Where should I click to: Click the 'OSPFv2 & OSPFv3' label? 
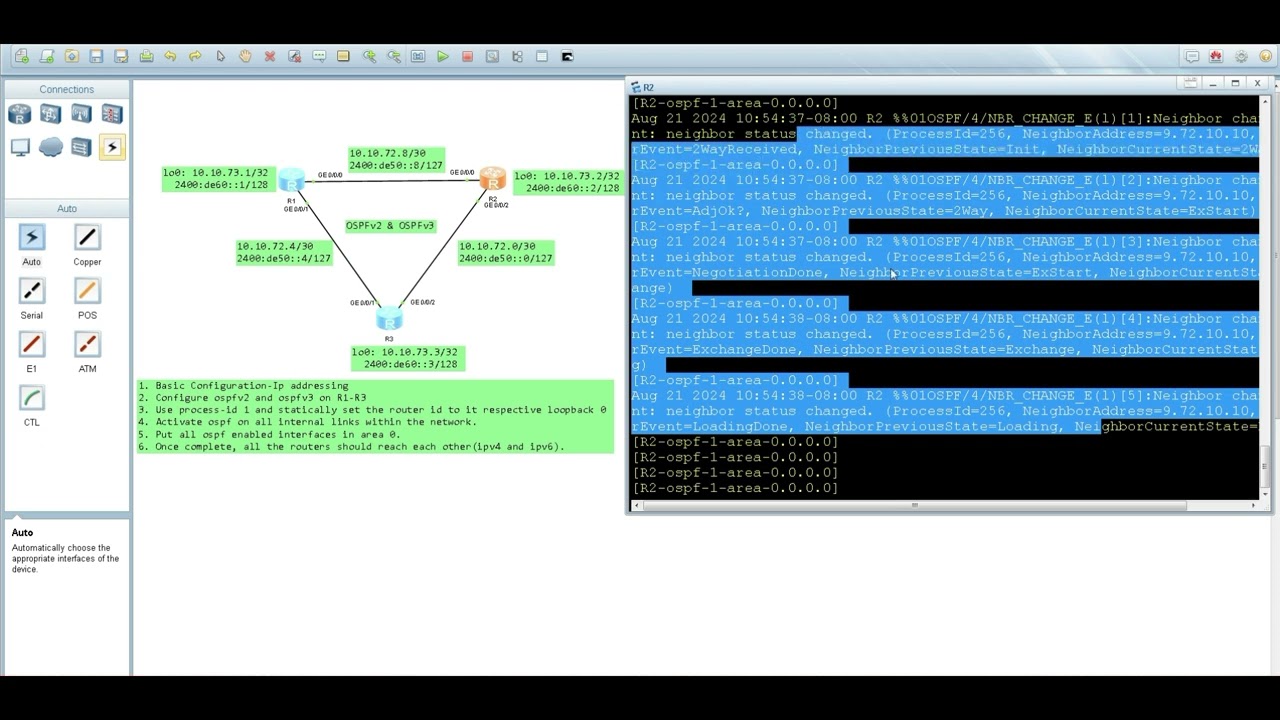pos(390,226)
